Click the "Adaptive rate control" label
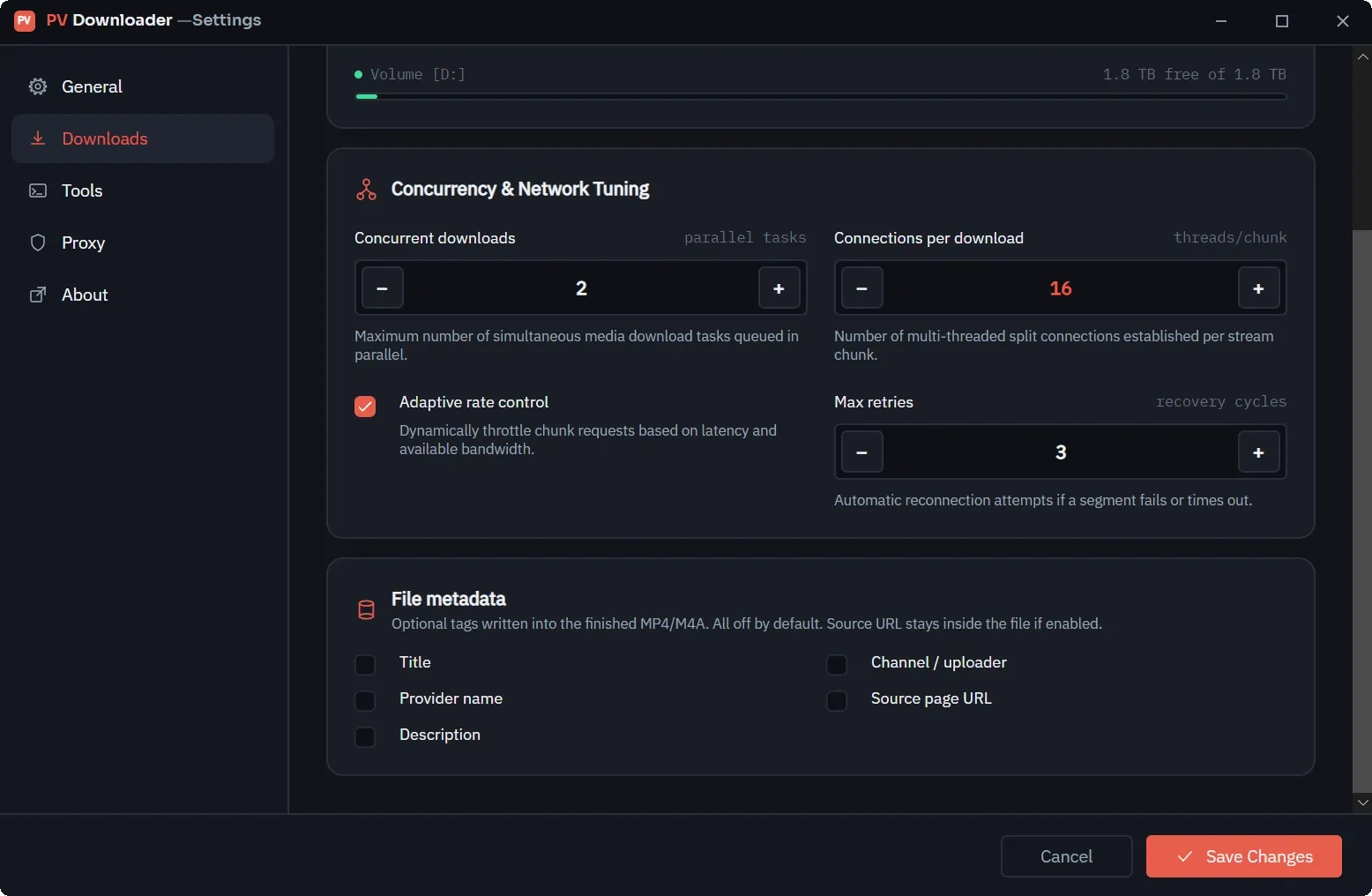 click(473, 402)
